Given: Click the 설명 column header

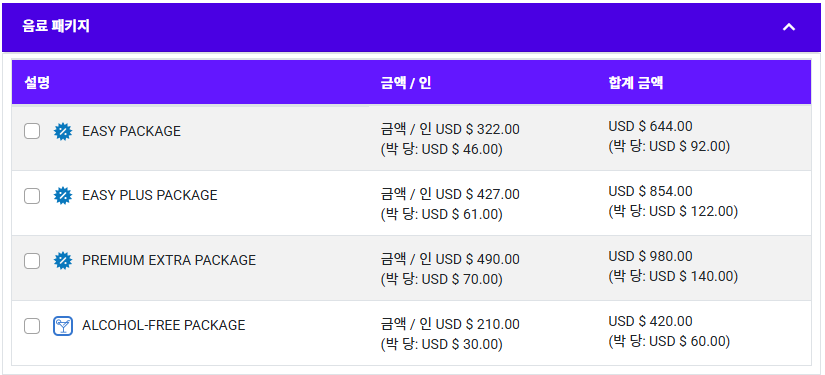Looking at the screenshot, I should (37, 83).
